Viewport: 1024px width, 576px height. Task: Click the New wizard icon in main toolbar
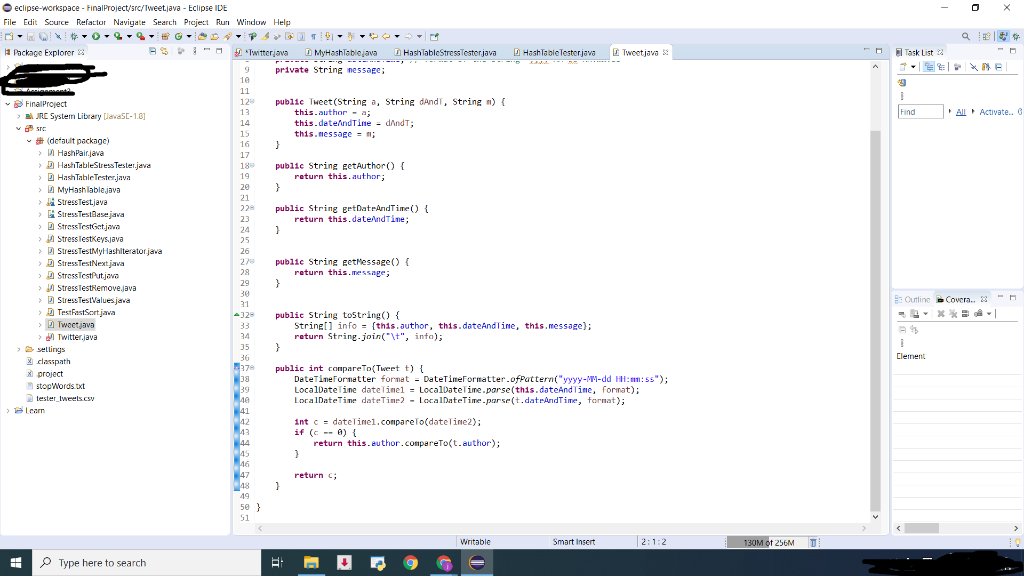click(9, 37)
